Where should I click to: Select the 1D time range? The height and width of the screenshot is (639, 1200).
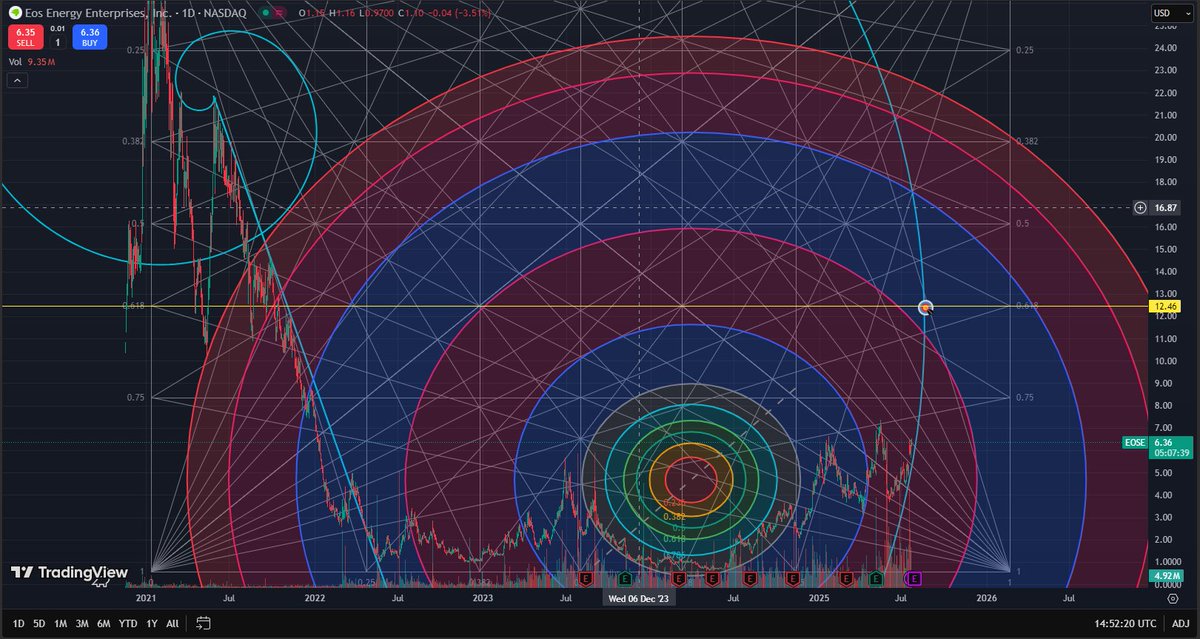coord(18,623)
